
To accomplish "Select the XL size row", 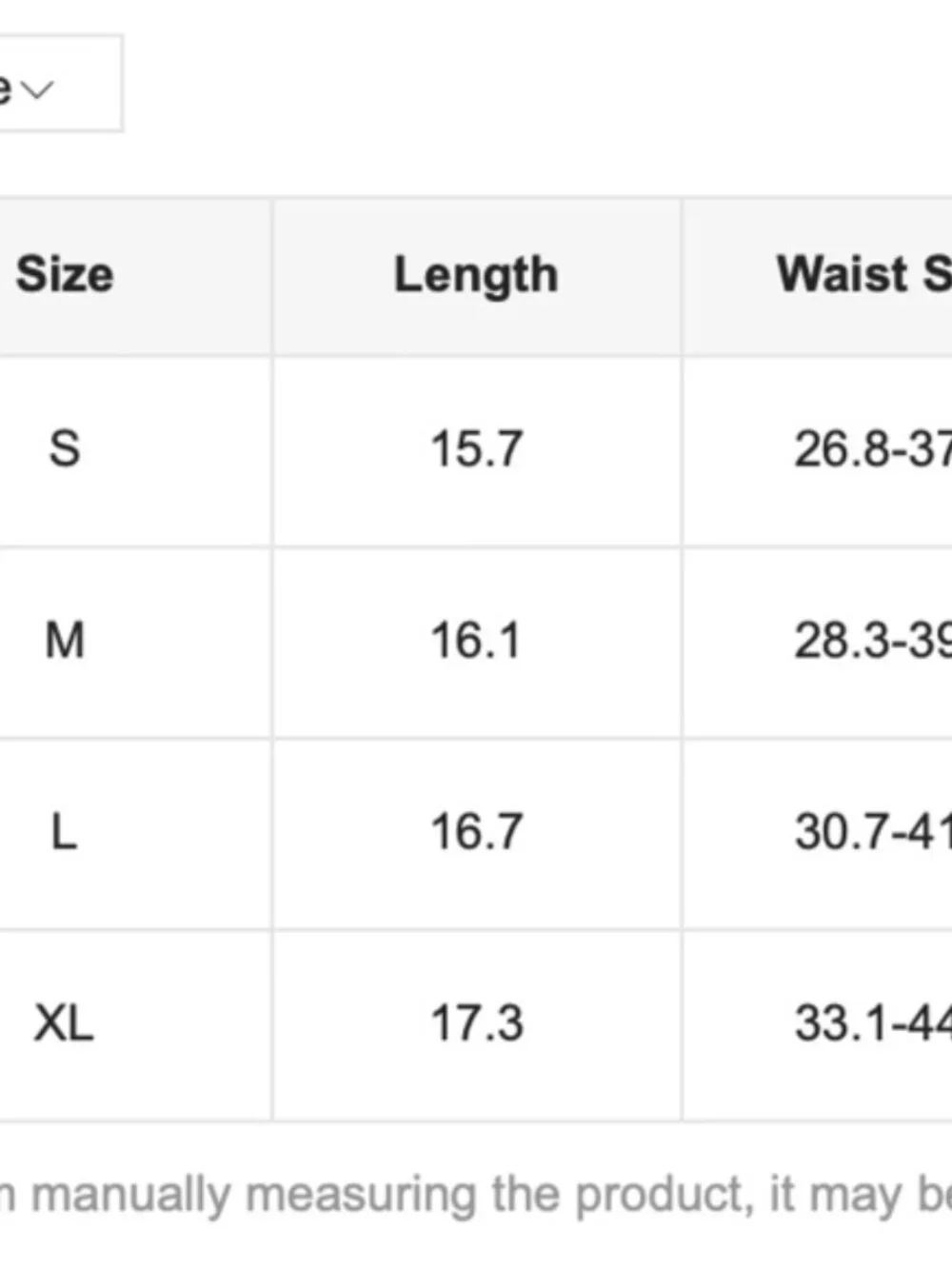I will click(x=67, y=1024).
